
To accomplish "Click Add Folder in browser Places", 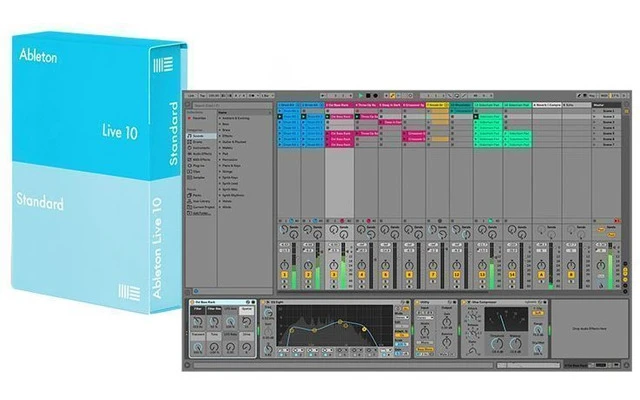I will tap(201, 213).
